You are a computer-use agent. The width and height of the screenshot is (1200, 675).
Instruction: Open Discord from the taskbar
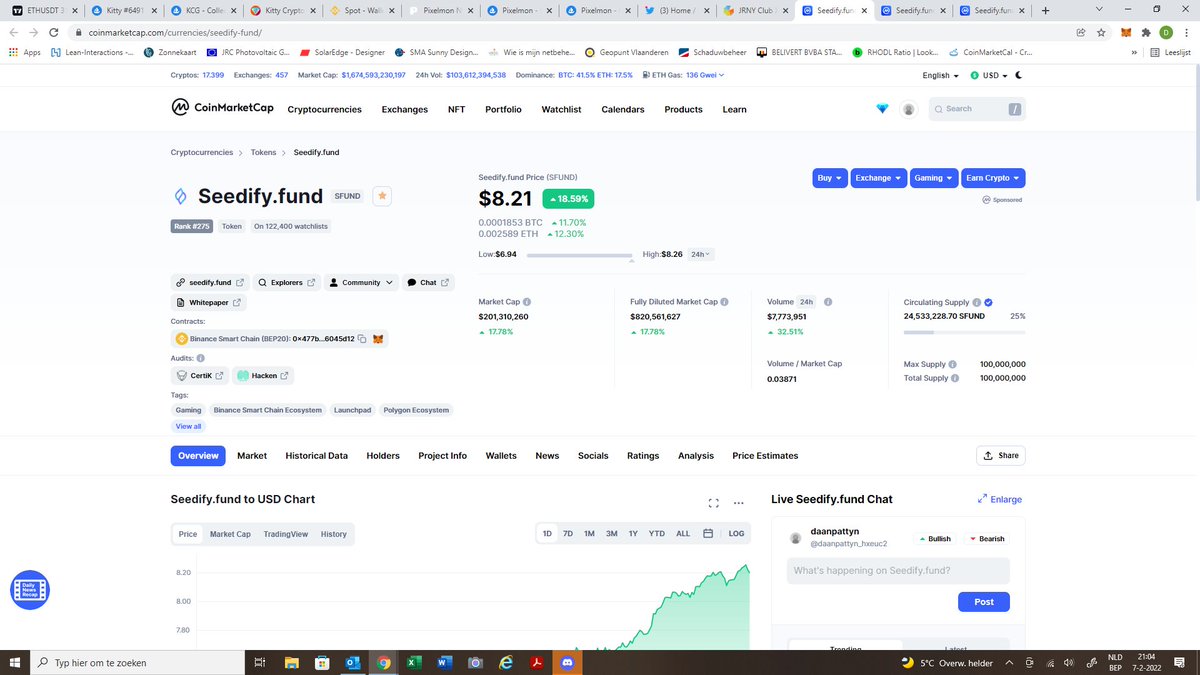[567, 662]
